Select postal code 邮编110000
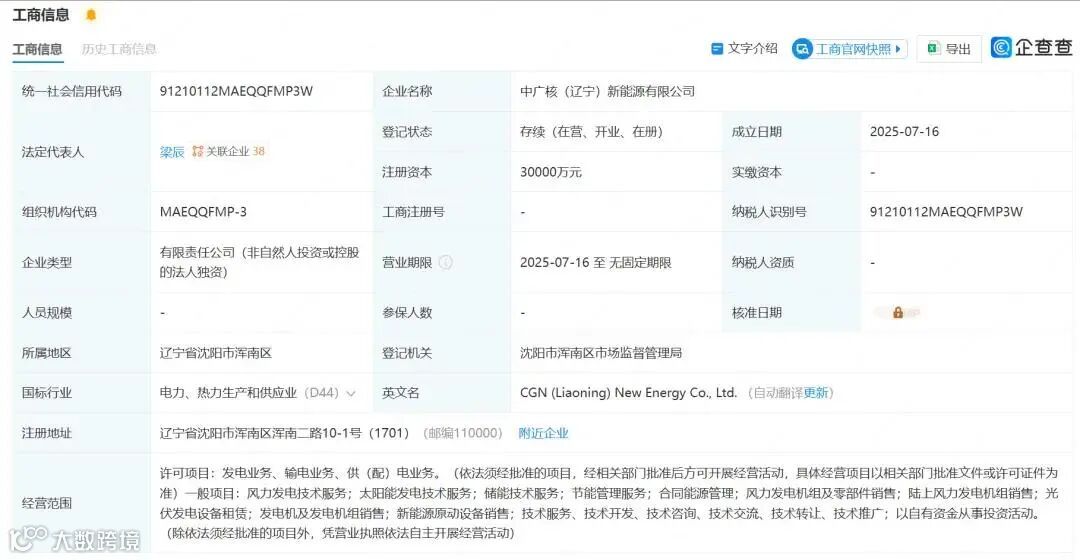This screenshot has width=1080, height=560. [x=462, y=433]
